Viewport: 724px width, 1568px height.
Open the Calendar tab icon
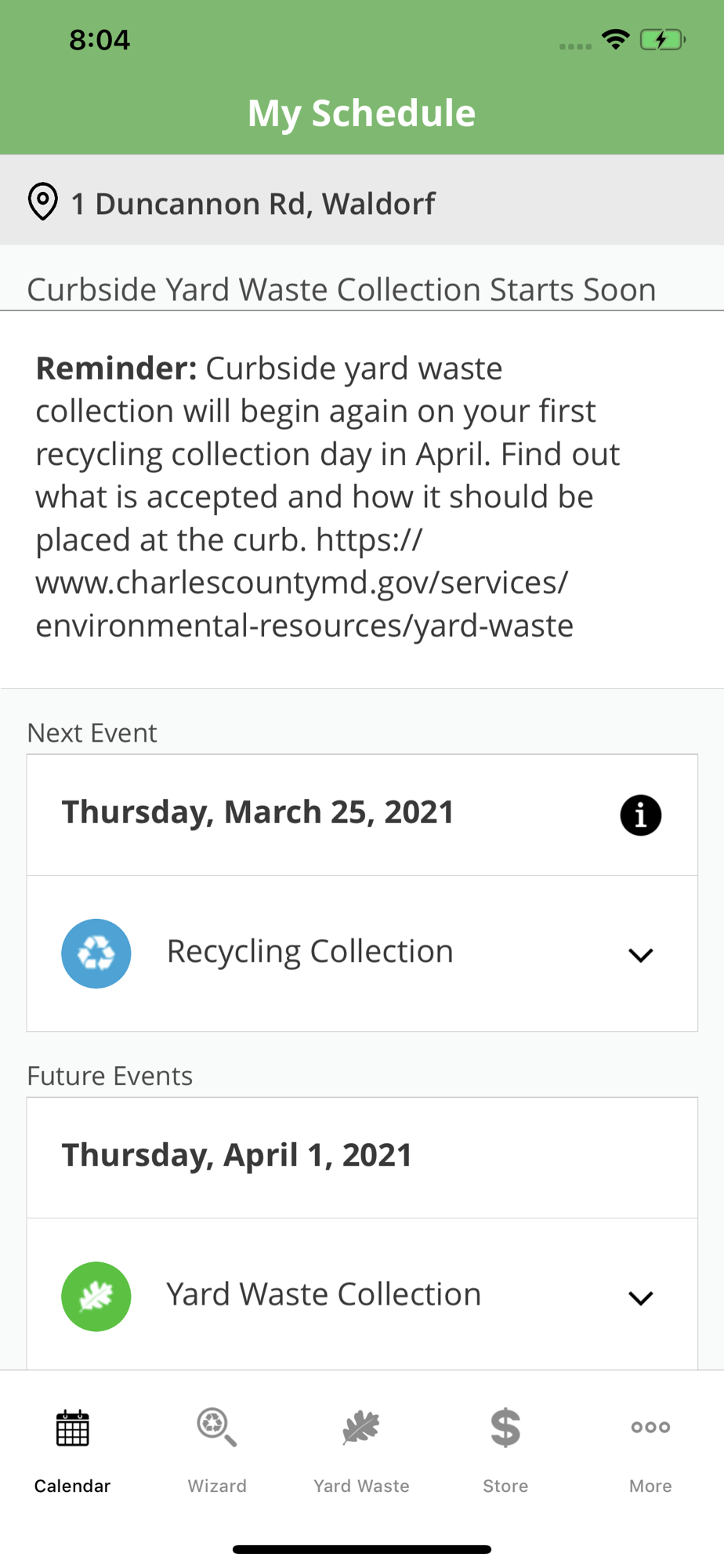72,1428
